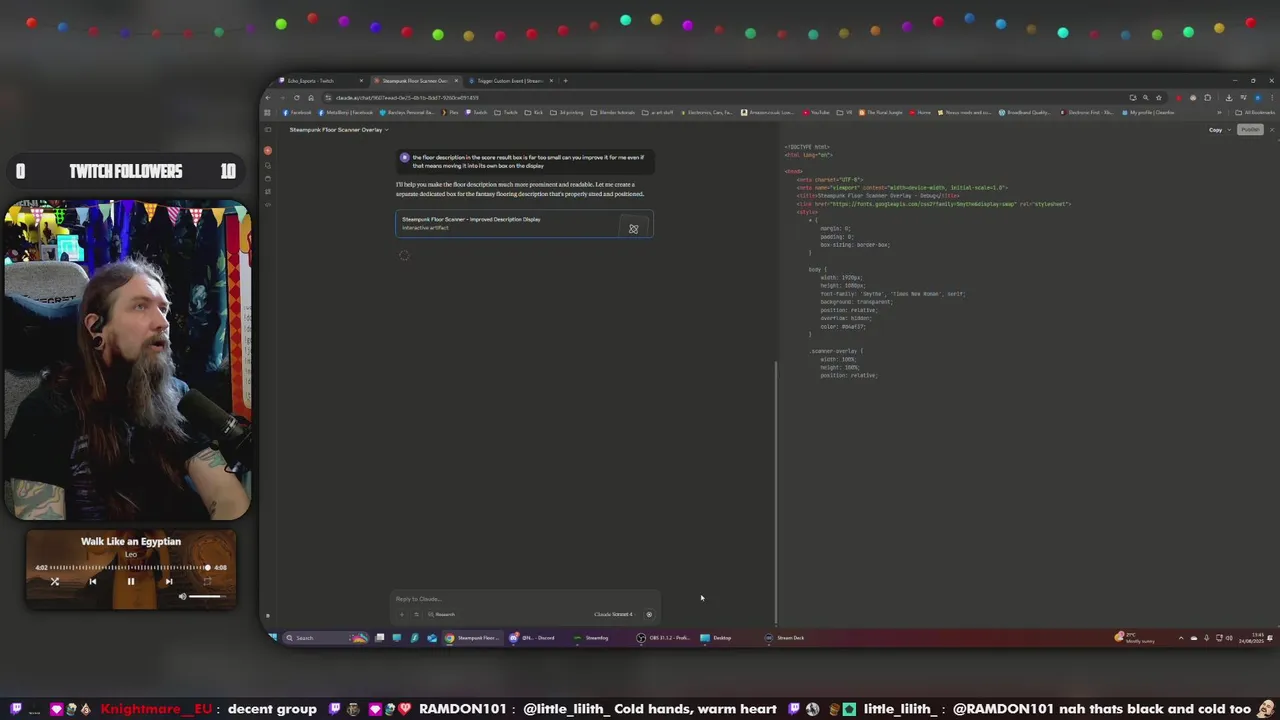Viewport: 1280px width, 720px height.
Task: Open the Facebook bookmark
Action: [x=297, y=112]
